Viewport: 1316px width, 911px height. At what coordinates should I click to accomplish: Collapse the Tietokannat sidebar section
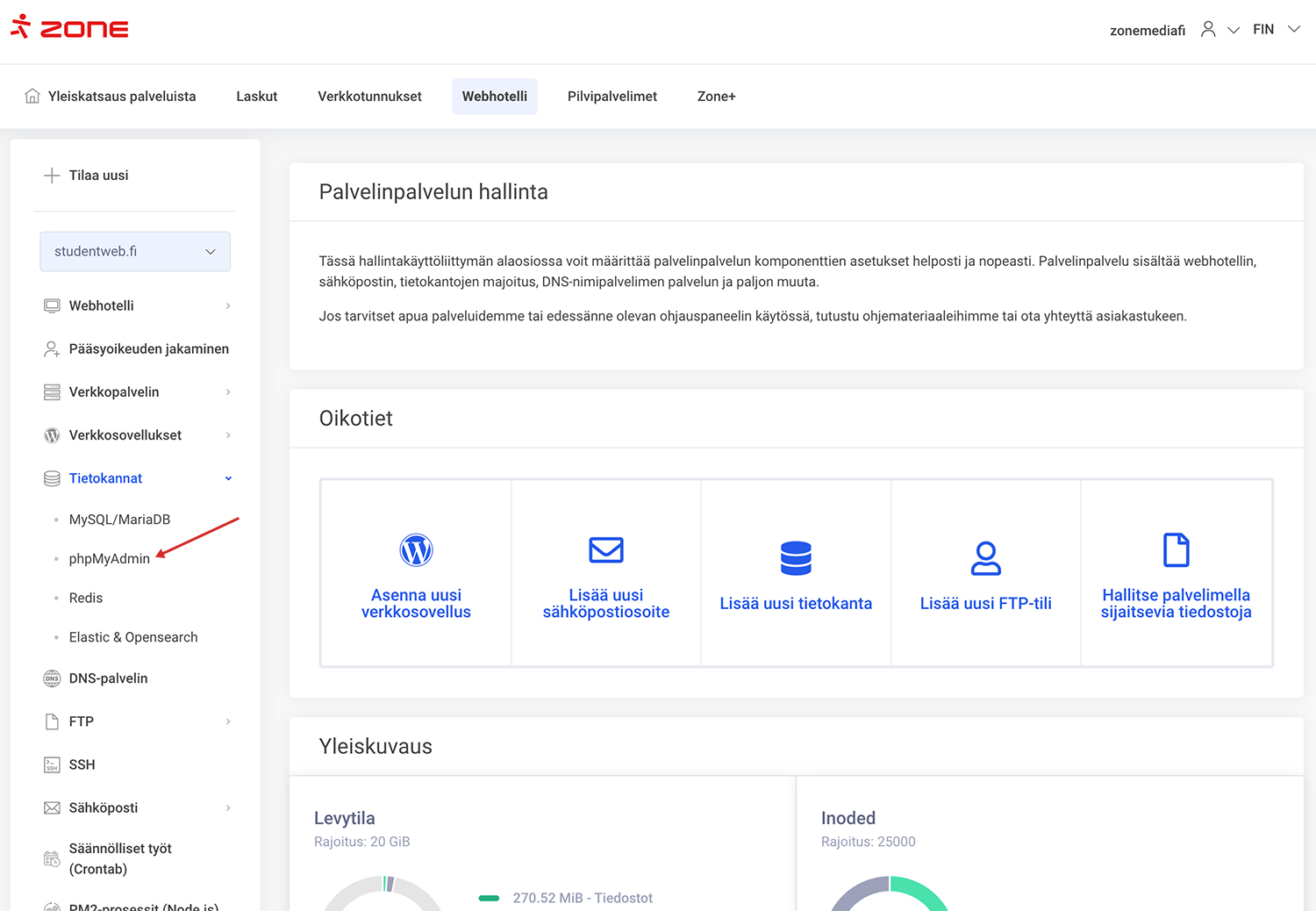(x=228, y=478)
